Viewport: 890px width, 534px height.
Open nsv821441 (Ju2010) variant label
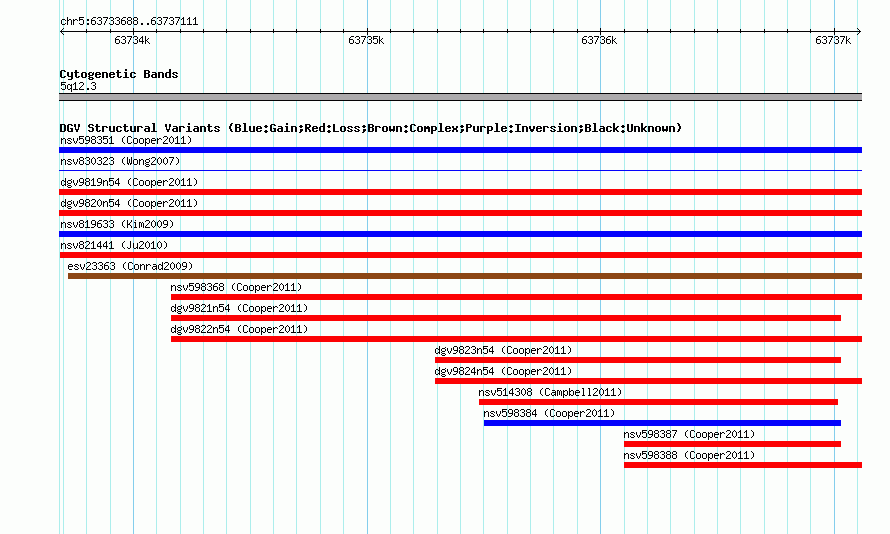coord(114,245)
